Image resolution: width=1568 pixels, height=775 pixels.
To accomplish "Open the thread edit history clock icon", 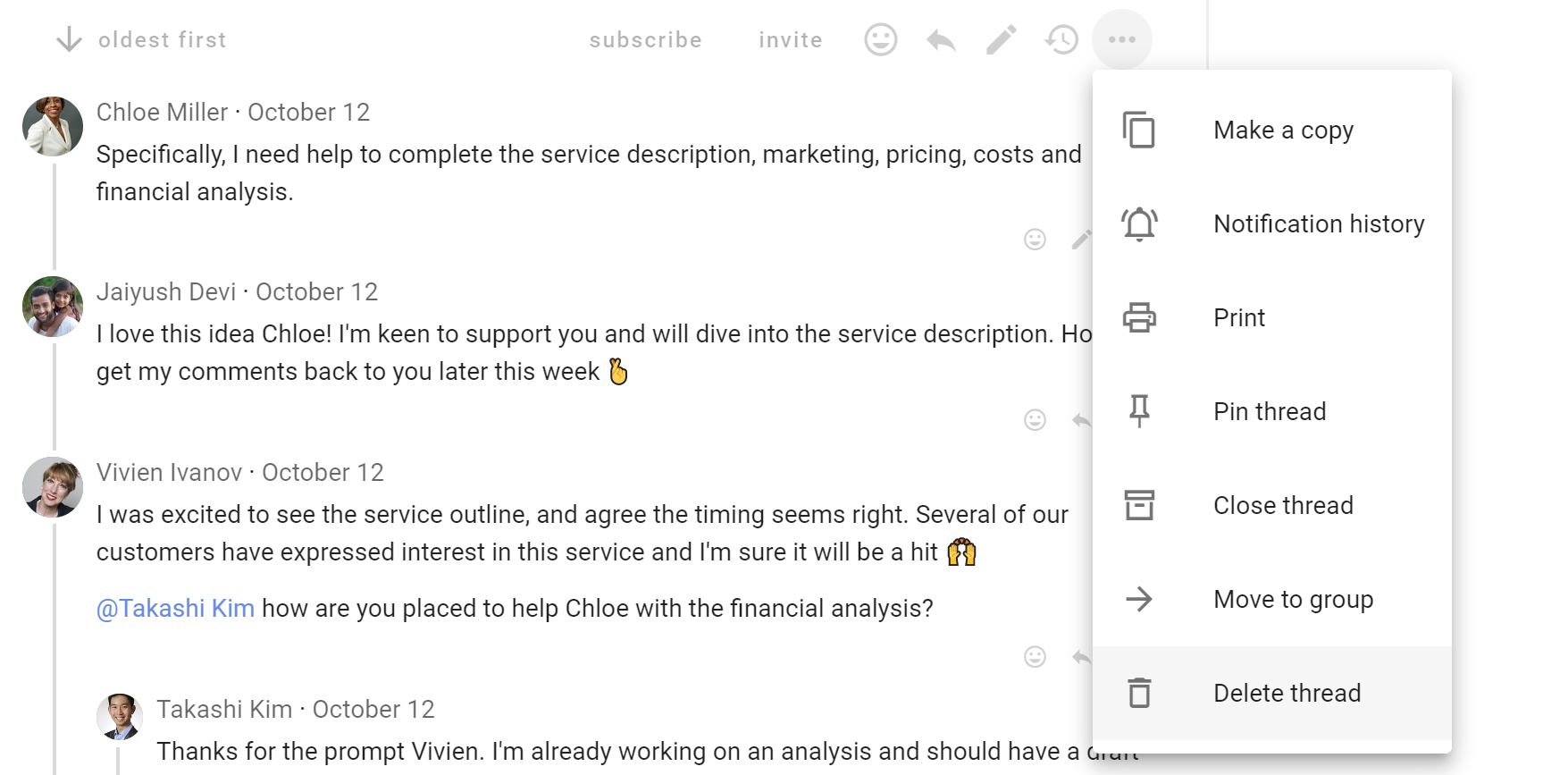I will click(1061, 39).
